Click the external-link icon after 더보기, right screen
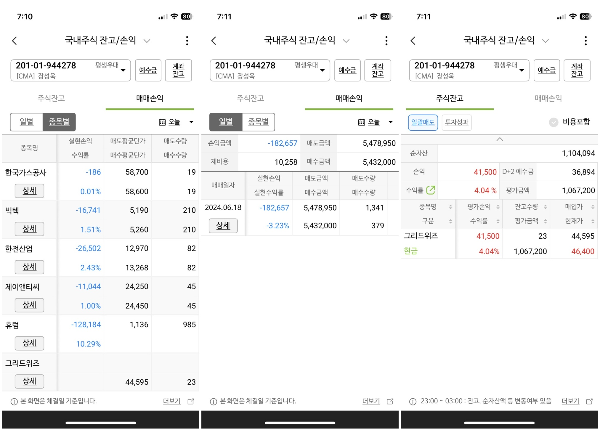The image size is (600, 430). (589, 401)
